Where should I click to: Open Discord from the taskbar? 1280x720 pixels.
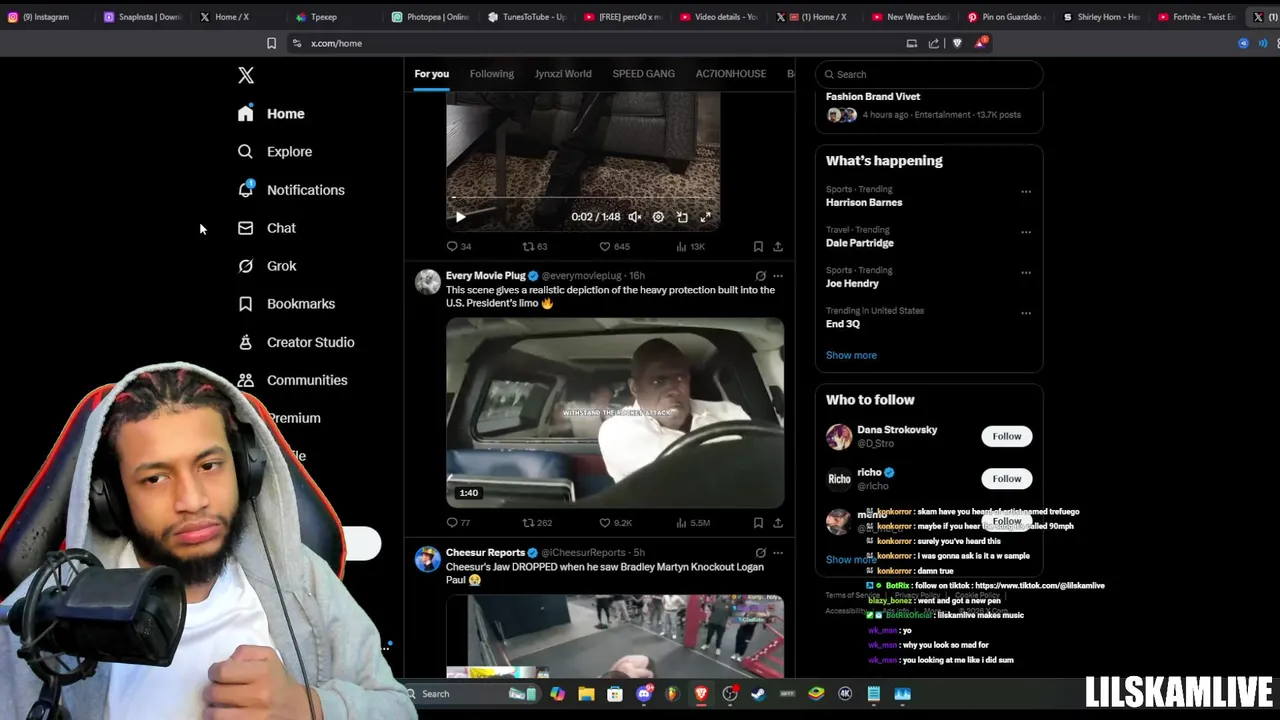tap(644, 694)
